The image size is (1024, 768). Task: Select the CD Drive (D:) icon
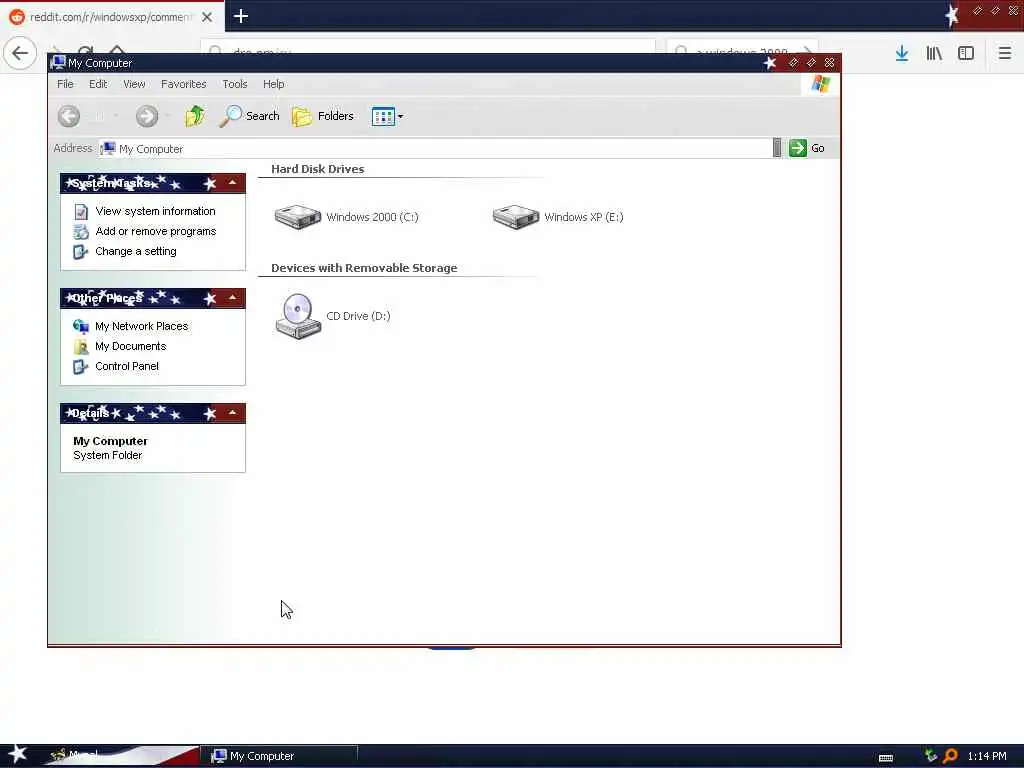[x=298, y=316]
